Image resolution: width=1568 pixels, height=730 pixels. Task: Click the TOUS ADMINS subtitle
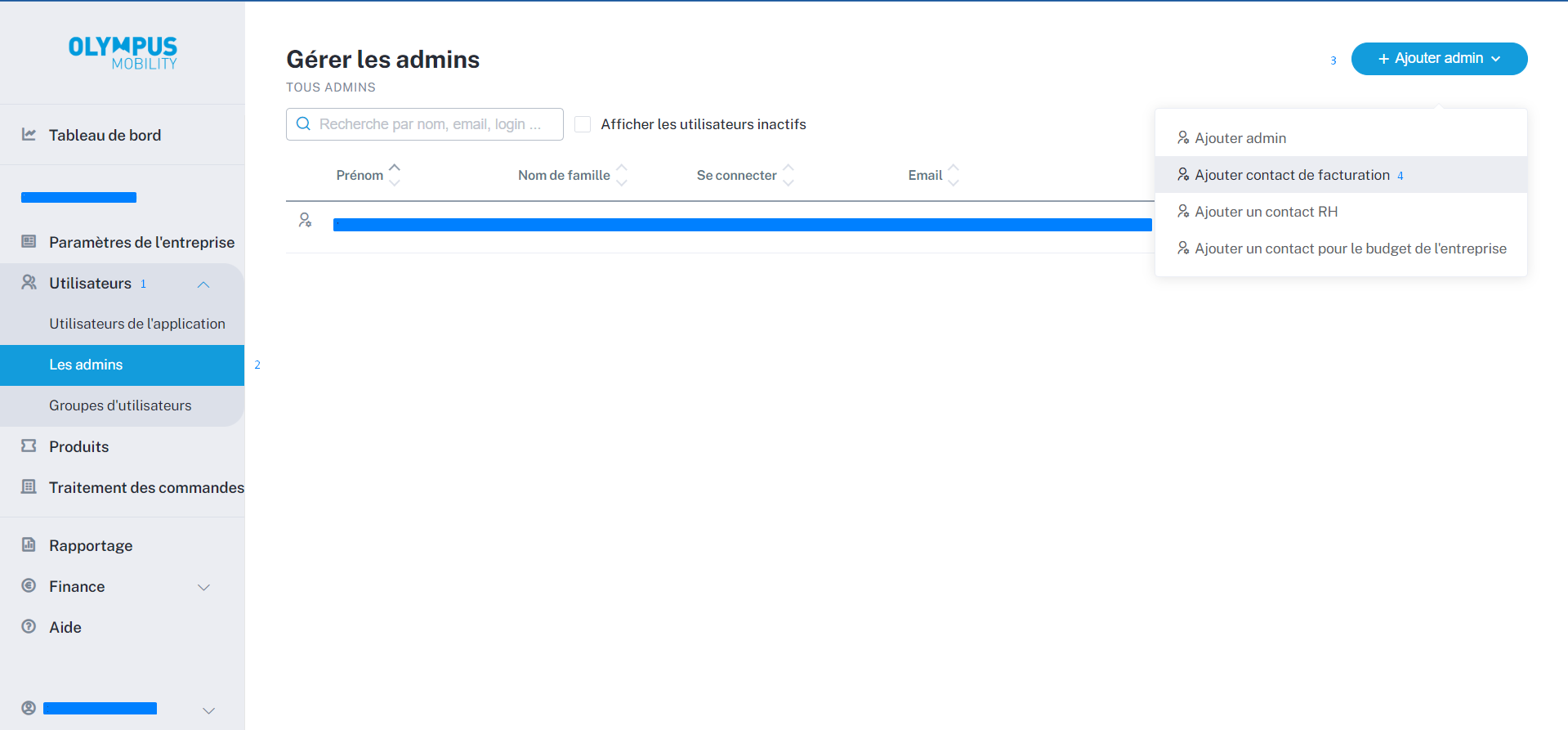tap(331, 87)
